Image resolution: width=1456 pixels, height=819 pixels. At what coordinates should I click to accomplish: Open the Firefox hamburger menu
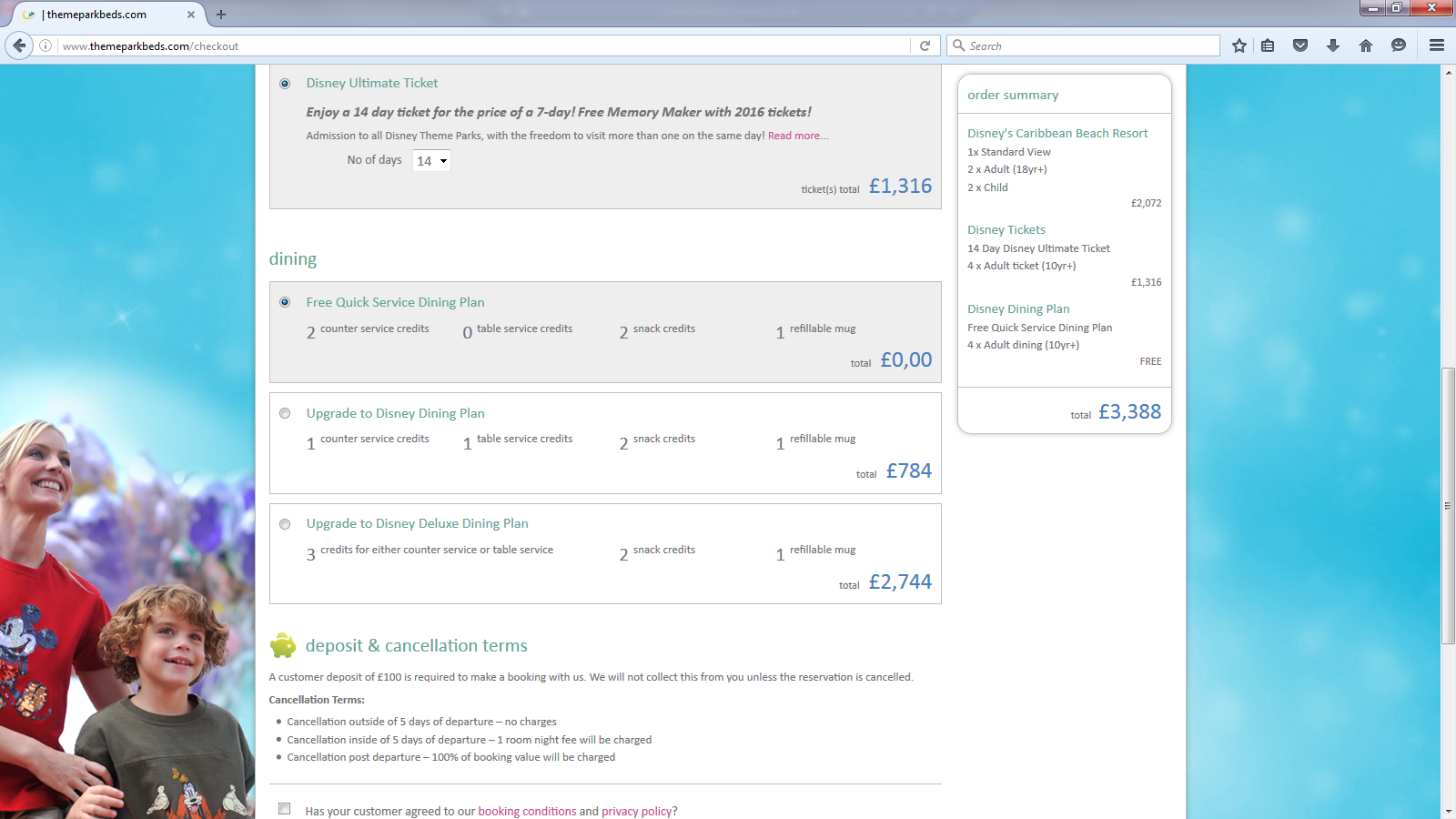point(1437,45)
